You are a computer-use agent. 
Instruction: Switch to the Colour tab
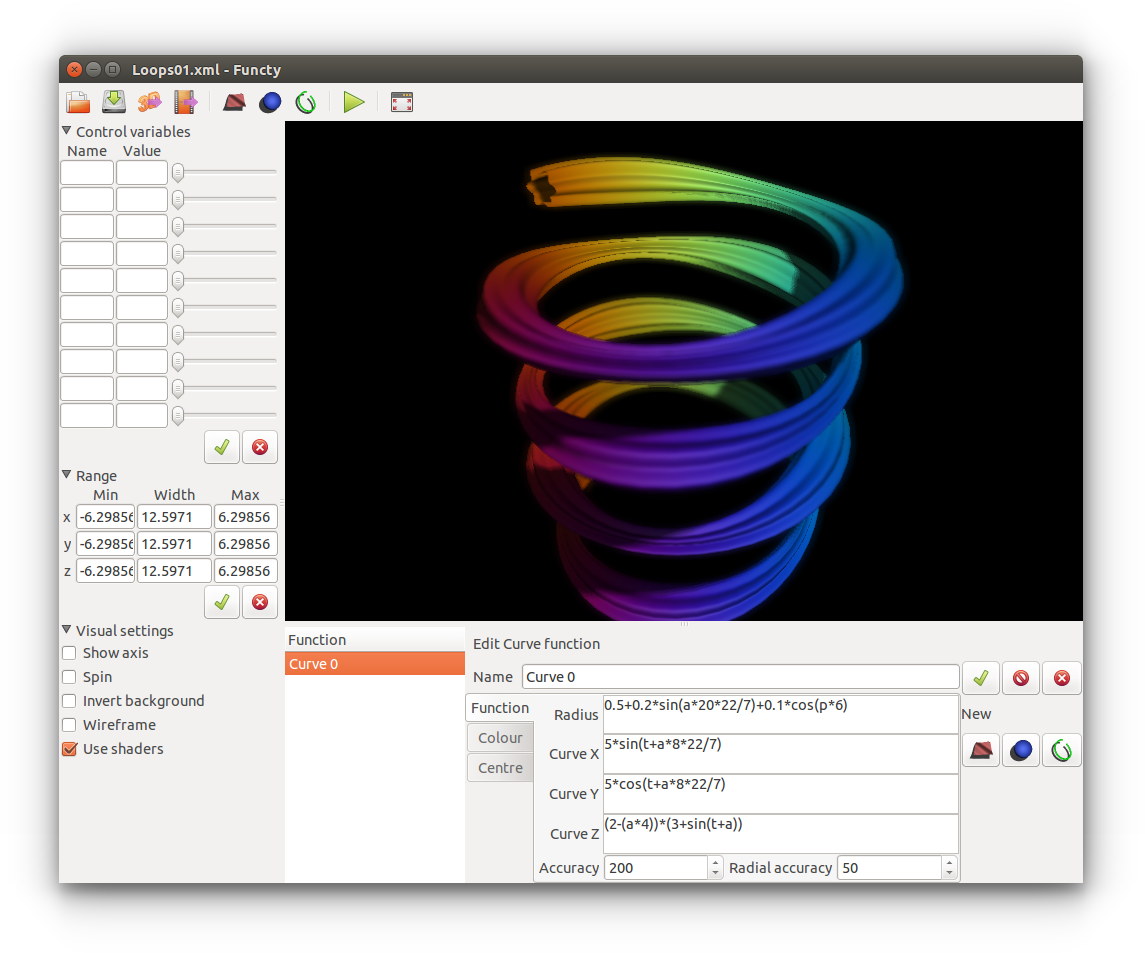coord(500,738)
